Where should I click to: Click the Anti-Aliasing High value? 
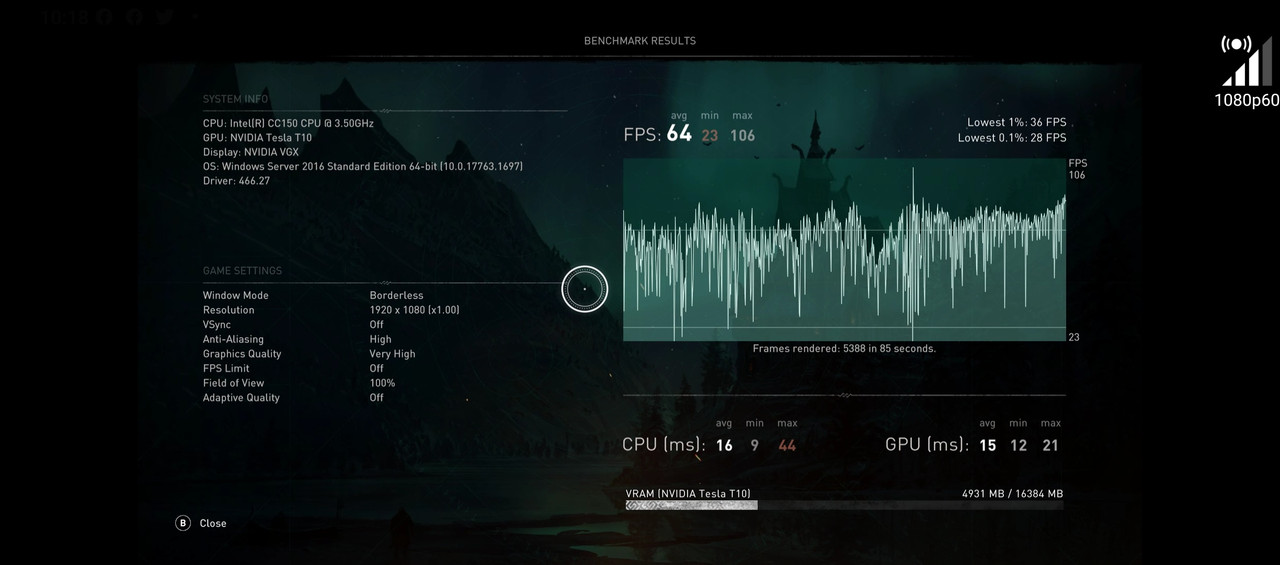[x=381, y=339]
